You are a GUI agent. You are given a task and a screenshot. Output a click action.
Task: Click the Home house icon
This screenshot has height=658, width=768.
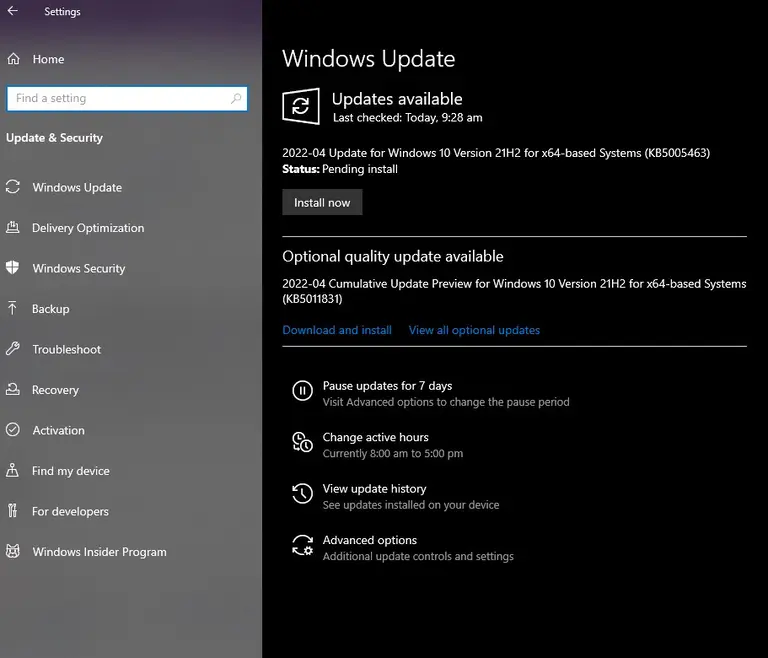point(13,59)
